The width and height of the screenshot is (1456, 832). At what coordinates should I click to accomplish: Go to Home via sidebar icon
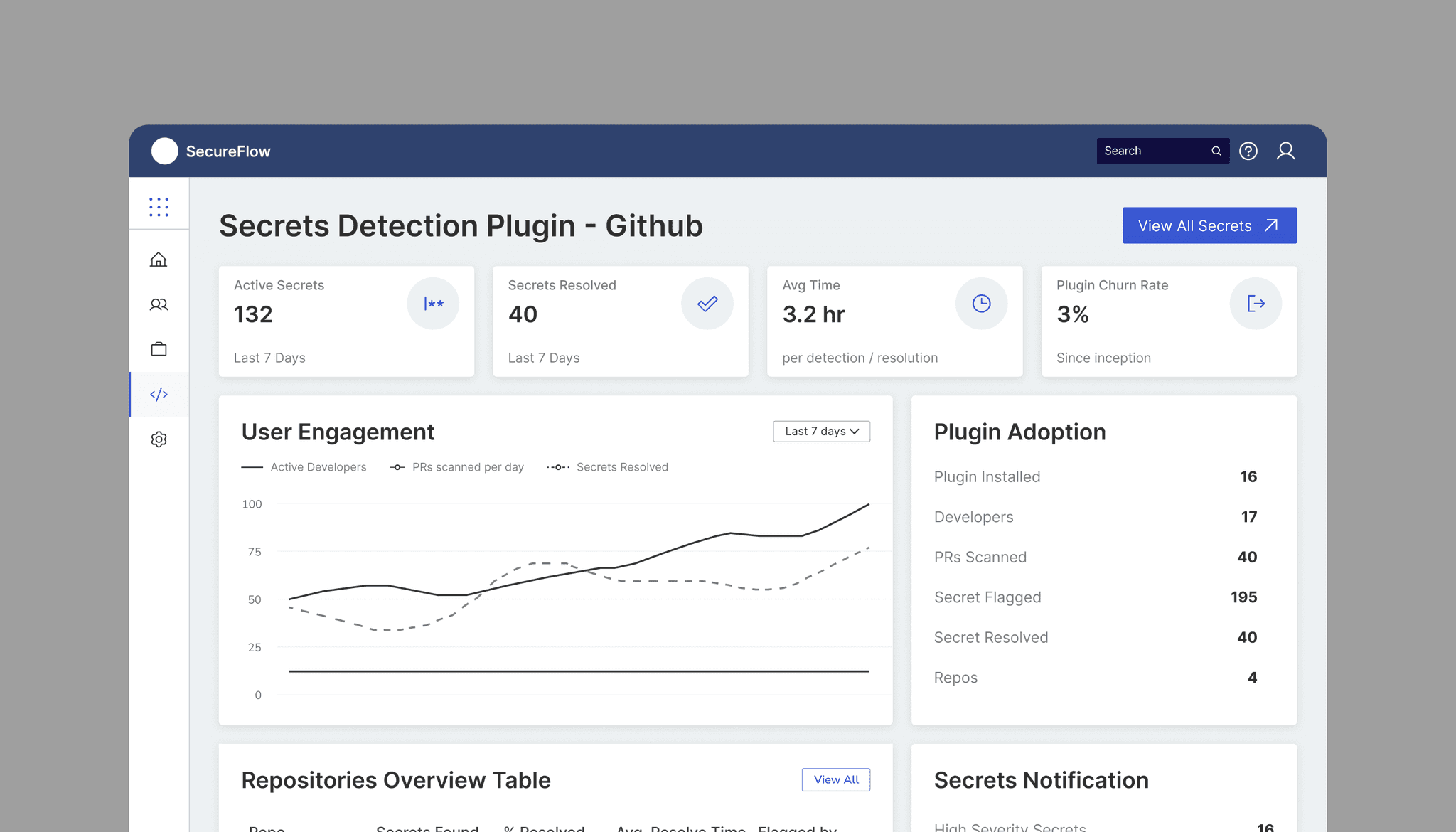pyautogui.click(x=159, y=260)
